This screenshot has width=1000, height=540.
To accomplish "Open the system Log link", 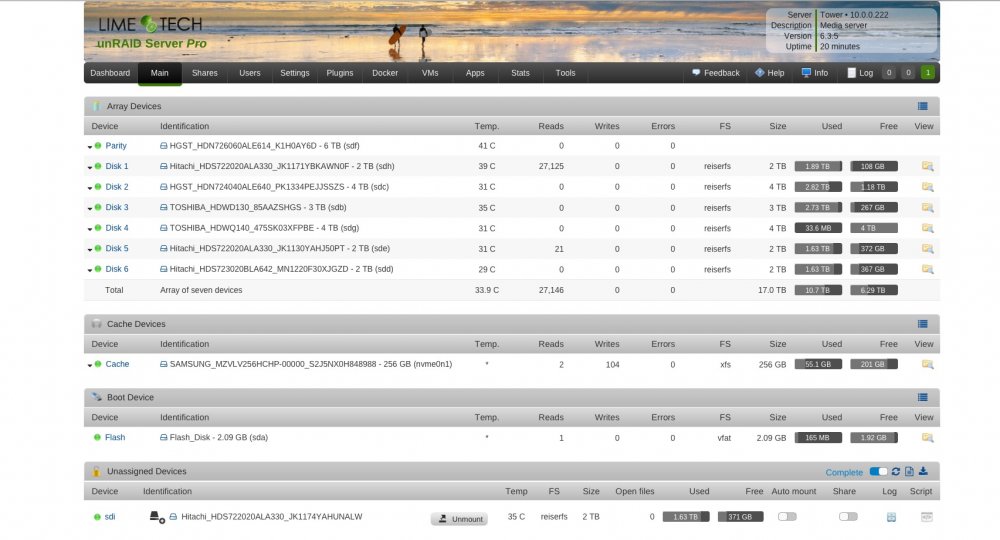I will click(860, 73).
